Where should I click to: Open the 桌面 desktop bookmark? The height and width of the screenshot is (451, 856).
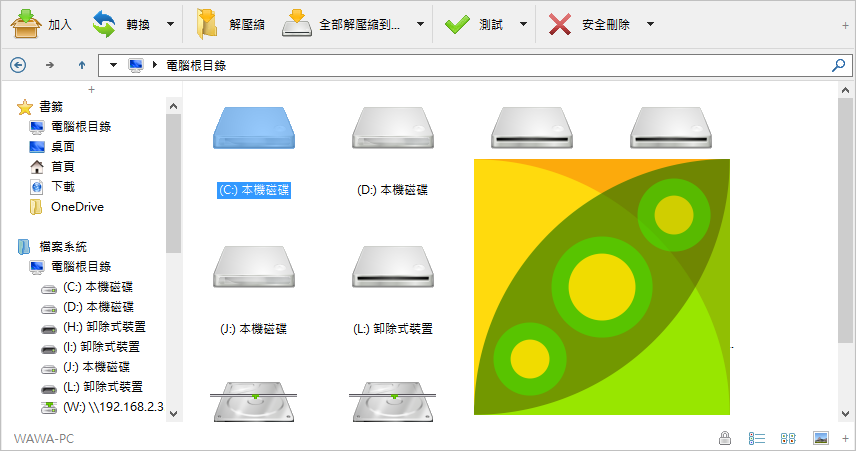coord(63,146)
